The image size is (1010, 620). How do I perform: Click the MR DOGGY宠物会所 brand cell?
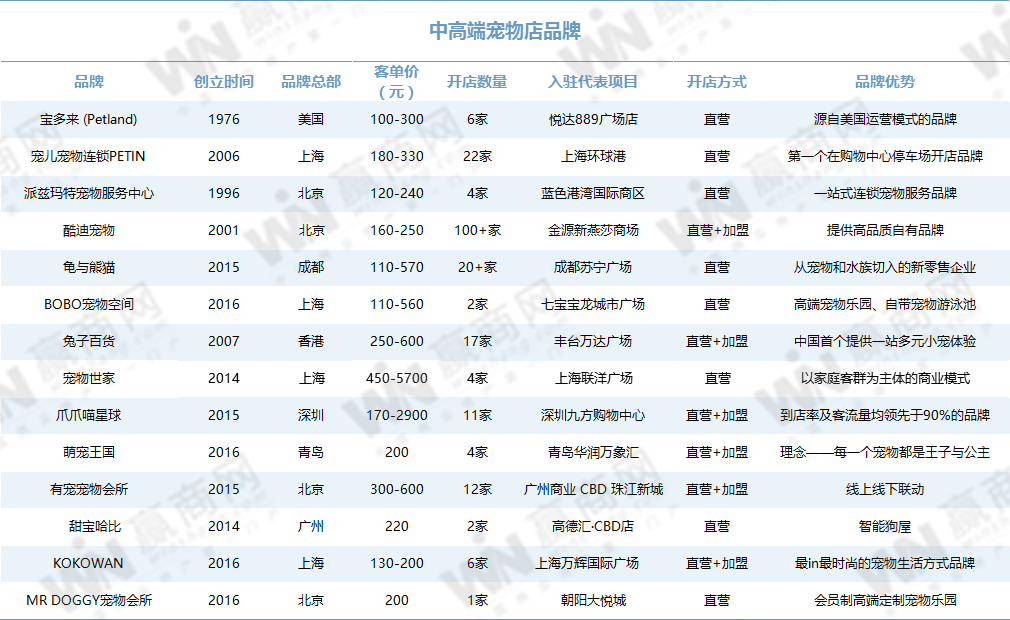tap(89, 600)
